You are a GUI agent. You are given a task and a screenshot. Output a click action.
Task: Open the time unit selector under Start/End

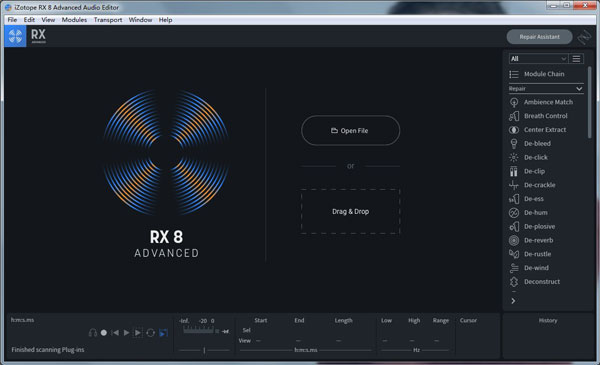[x=306, y=350]
